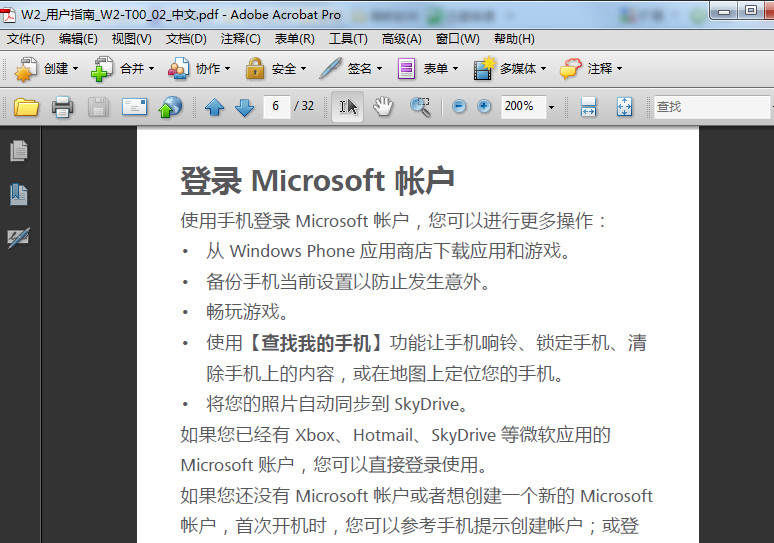Screen dimensions: 774x543
Task: Click the email envelope icon
Action: (134, 107)
